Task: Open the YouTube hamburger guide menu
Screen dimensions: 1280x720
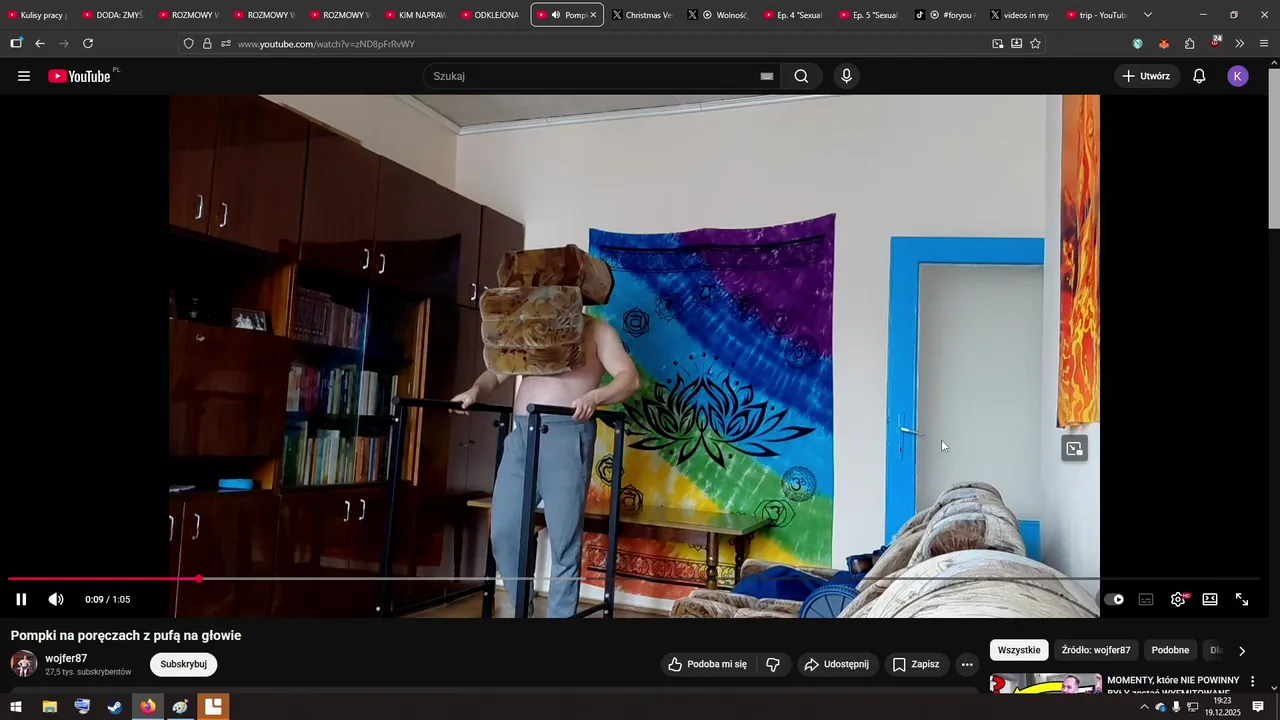Action: (24, 76)
